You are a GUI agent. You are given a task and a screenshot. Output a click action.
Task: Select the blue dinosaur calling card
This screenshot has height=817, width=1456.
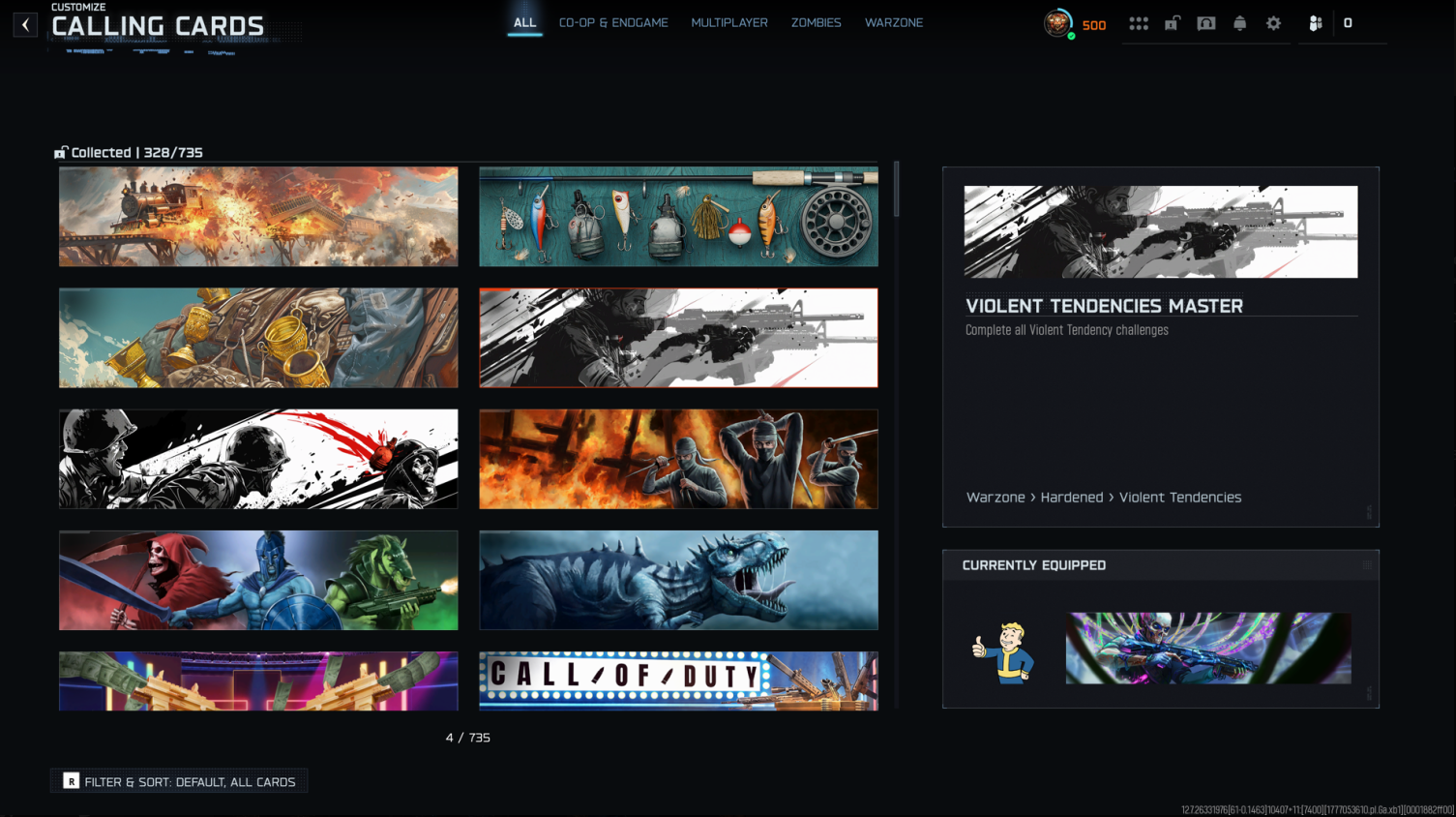pyautogui.click(x=679, y=580)
